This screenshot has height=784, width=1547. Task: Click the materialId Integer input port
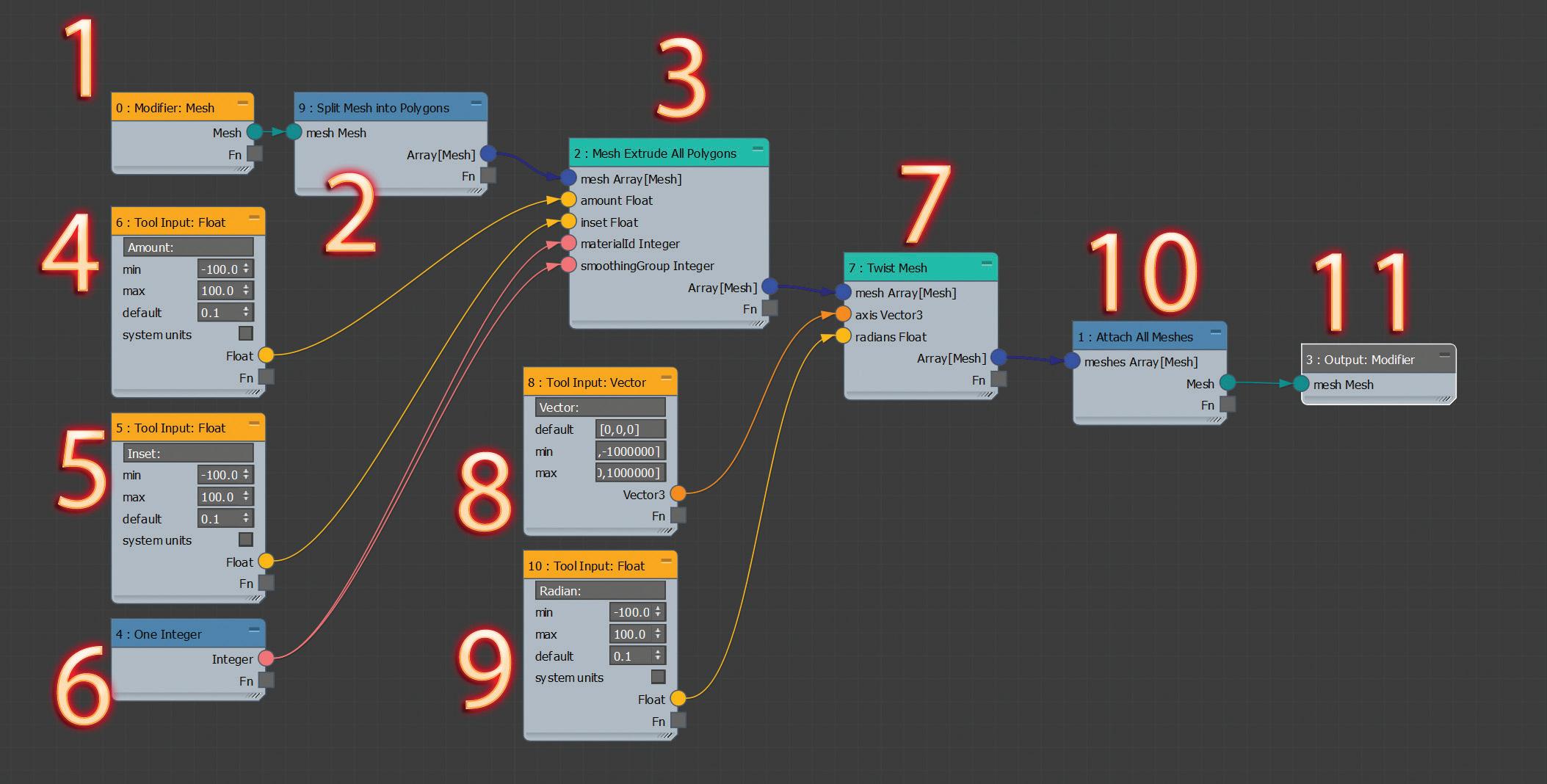pos(568,243)
